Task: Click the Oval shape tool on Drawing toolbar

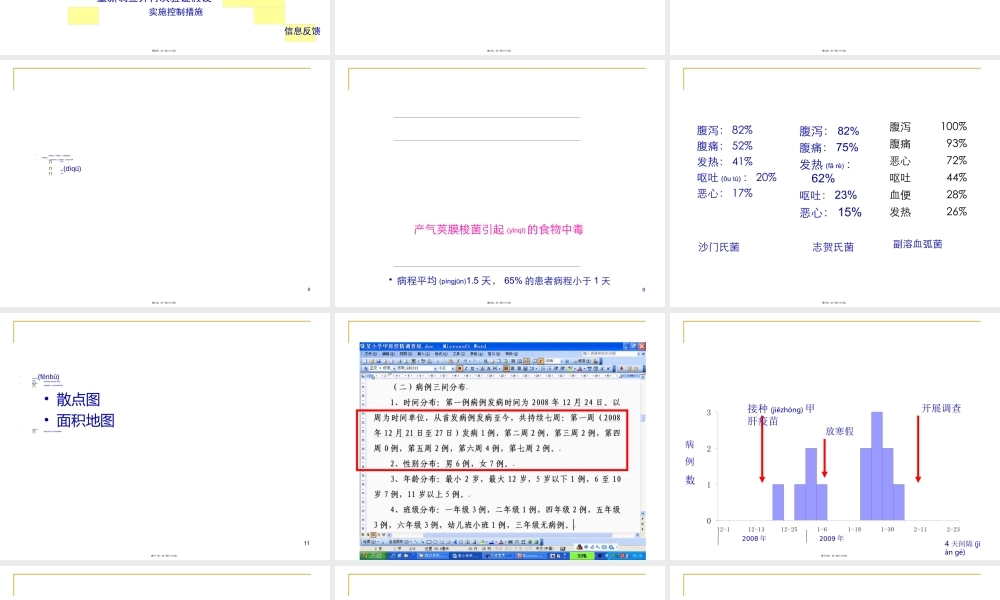Action: (x=435, y=541)
